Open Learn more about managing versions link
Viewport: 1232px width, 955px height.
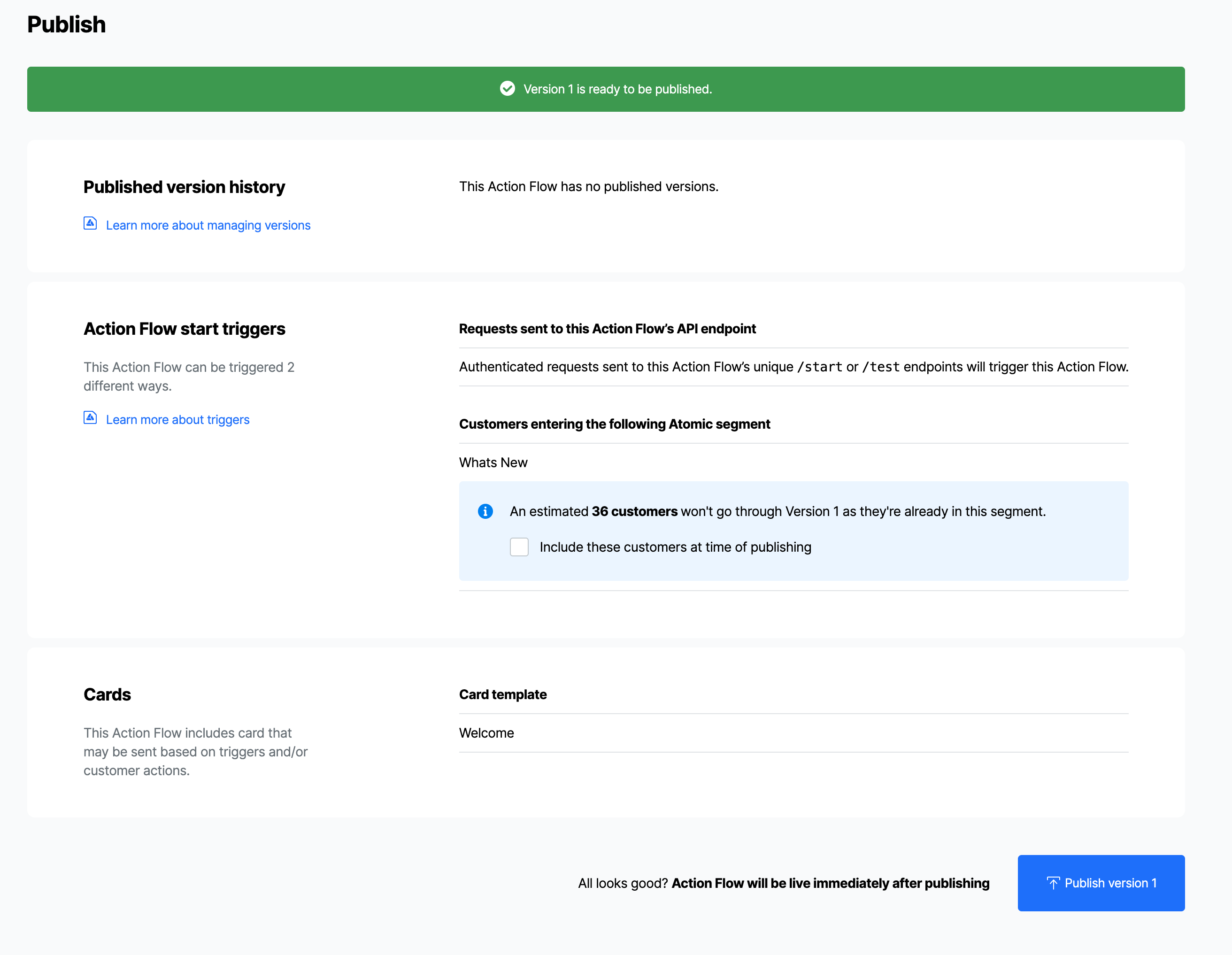coord(208,225)
